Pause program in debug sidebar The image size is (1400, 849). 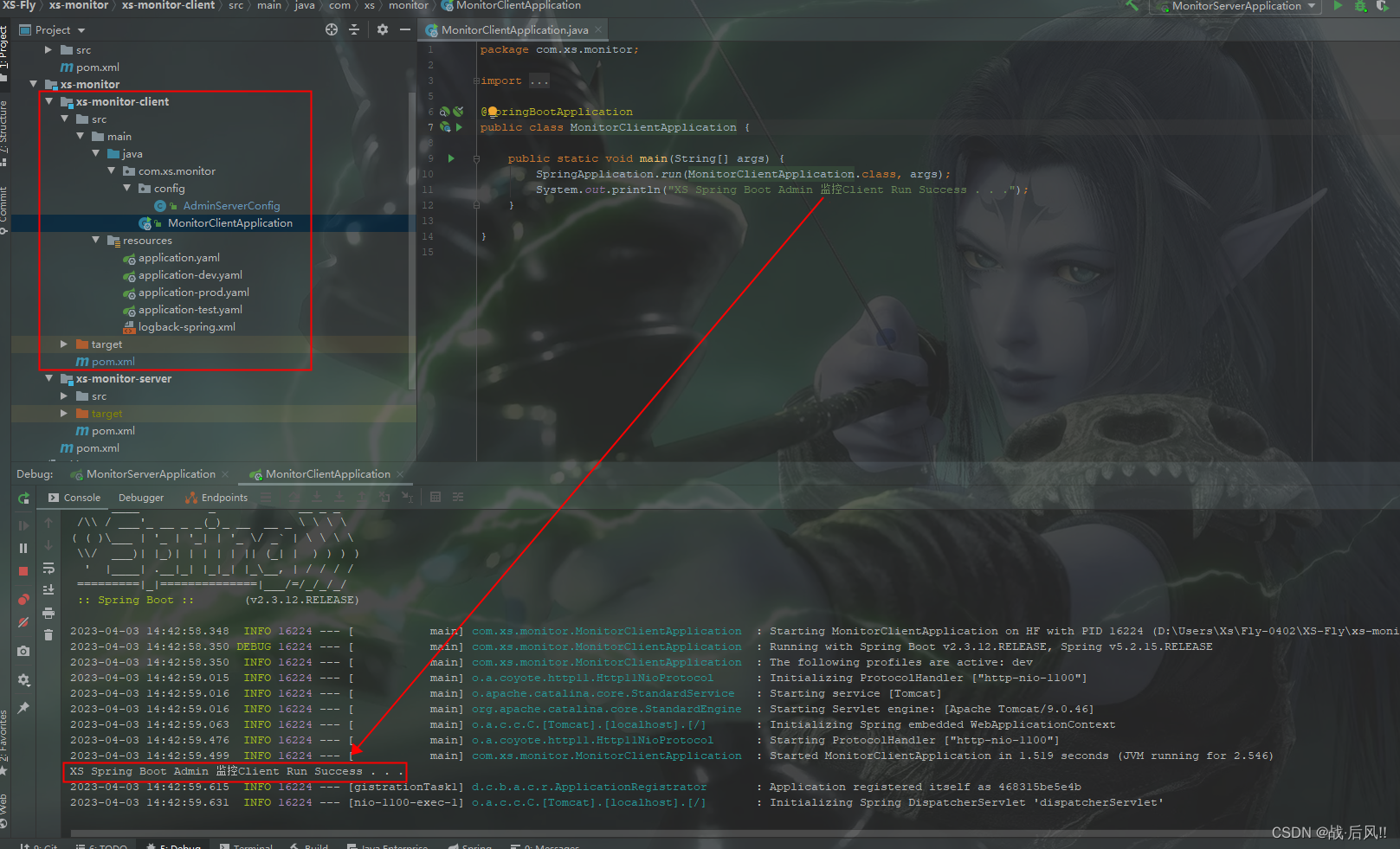(23, 548)
